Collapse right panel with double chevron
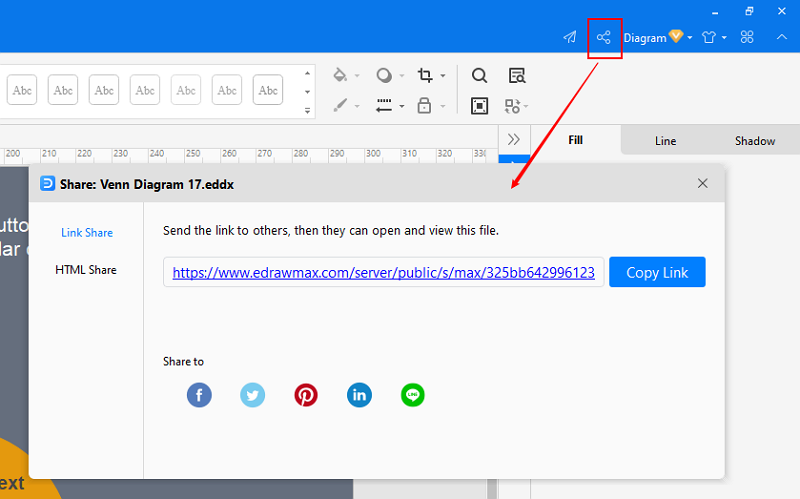Image resolution: width=800 pixels, height=499 pixels. click(514, 139)
